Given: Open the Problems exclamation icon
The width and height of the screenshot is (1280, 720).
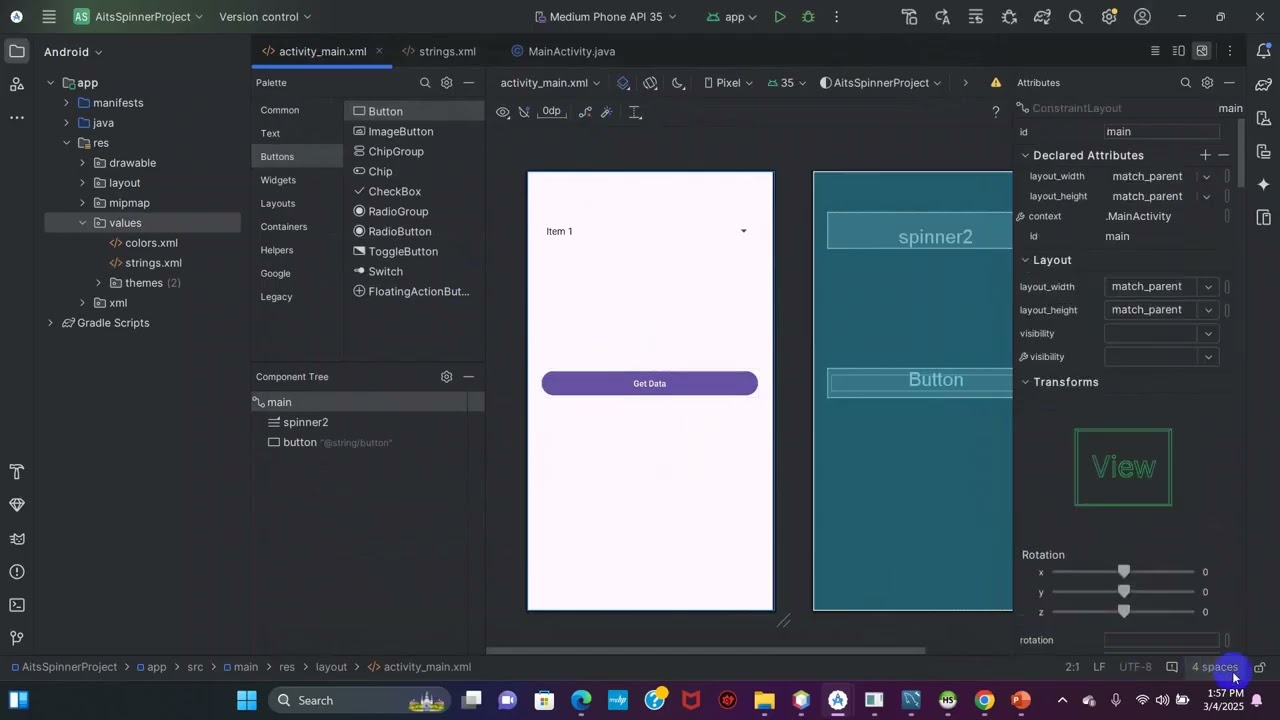Looking at the screenshot, I should pyautogui.click(x=17, y=572).
